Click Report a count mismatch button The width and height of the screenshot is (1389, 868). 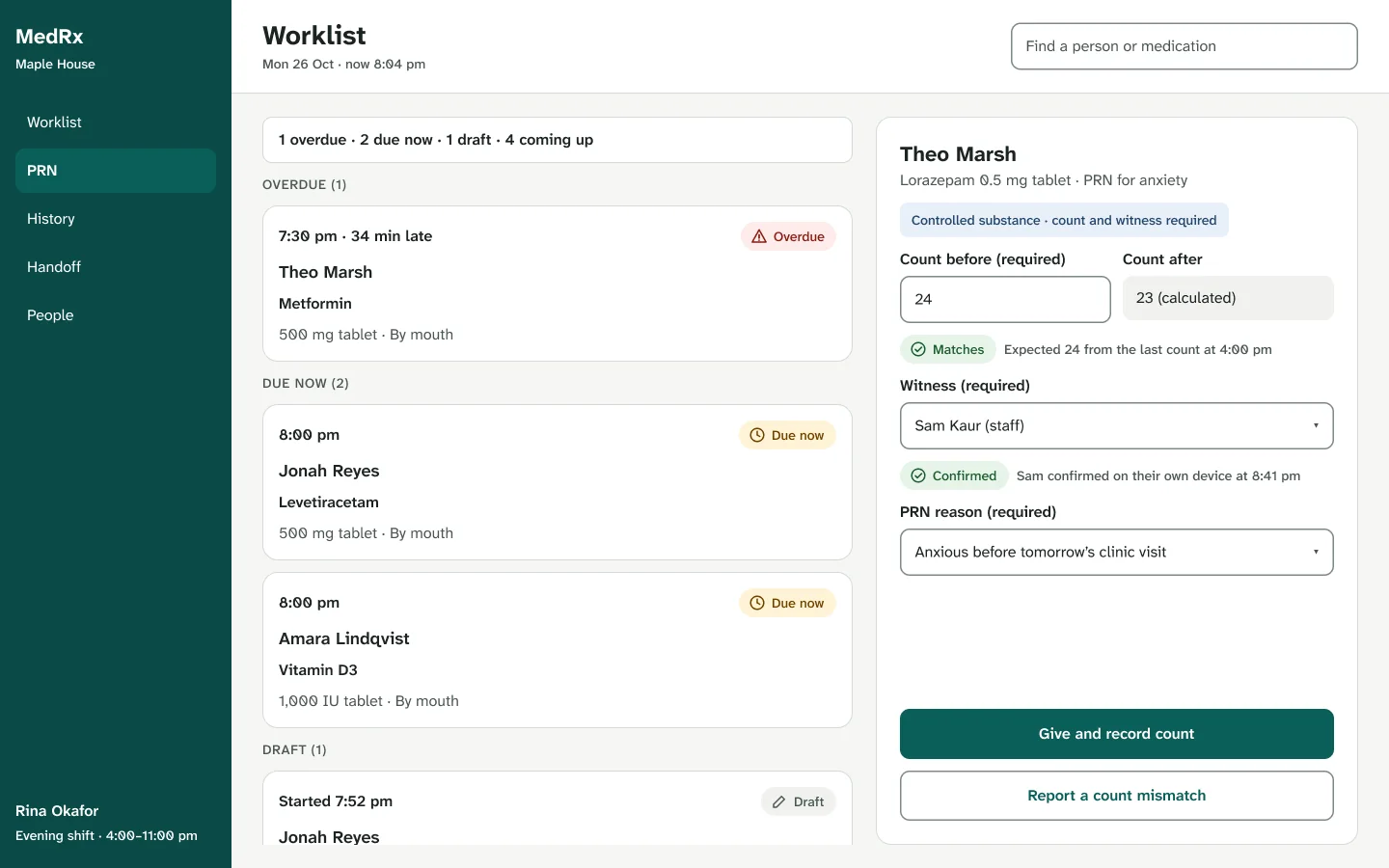1117,796
